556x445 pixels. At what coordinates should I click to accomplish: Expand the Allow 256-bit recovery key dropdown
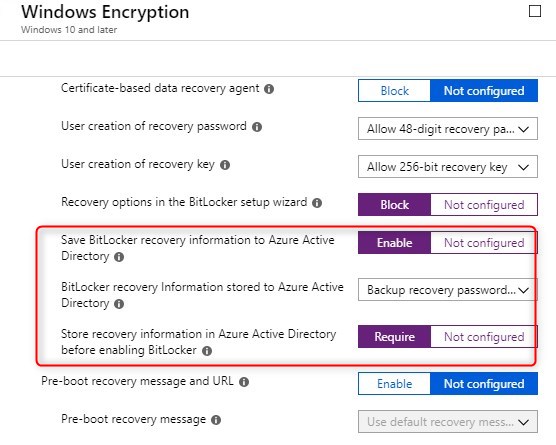[448, 167]
